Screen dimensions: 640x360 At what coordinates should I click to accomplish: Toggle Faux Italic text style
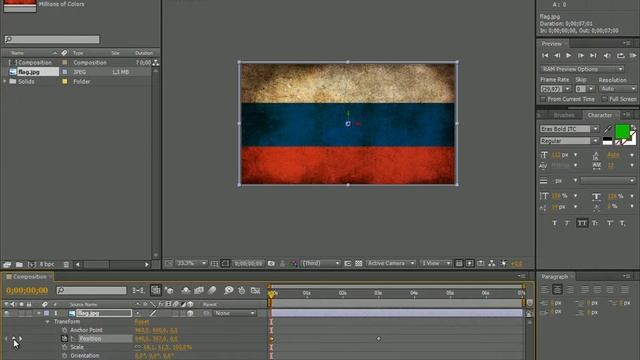pyautogui.click(x=568, y=223)
